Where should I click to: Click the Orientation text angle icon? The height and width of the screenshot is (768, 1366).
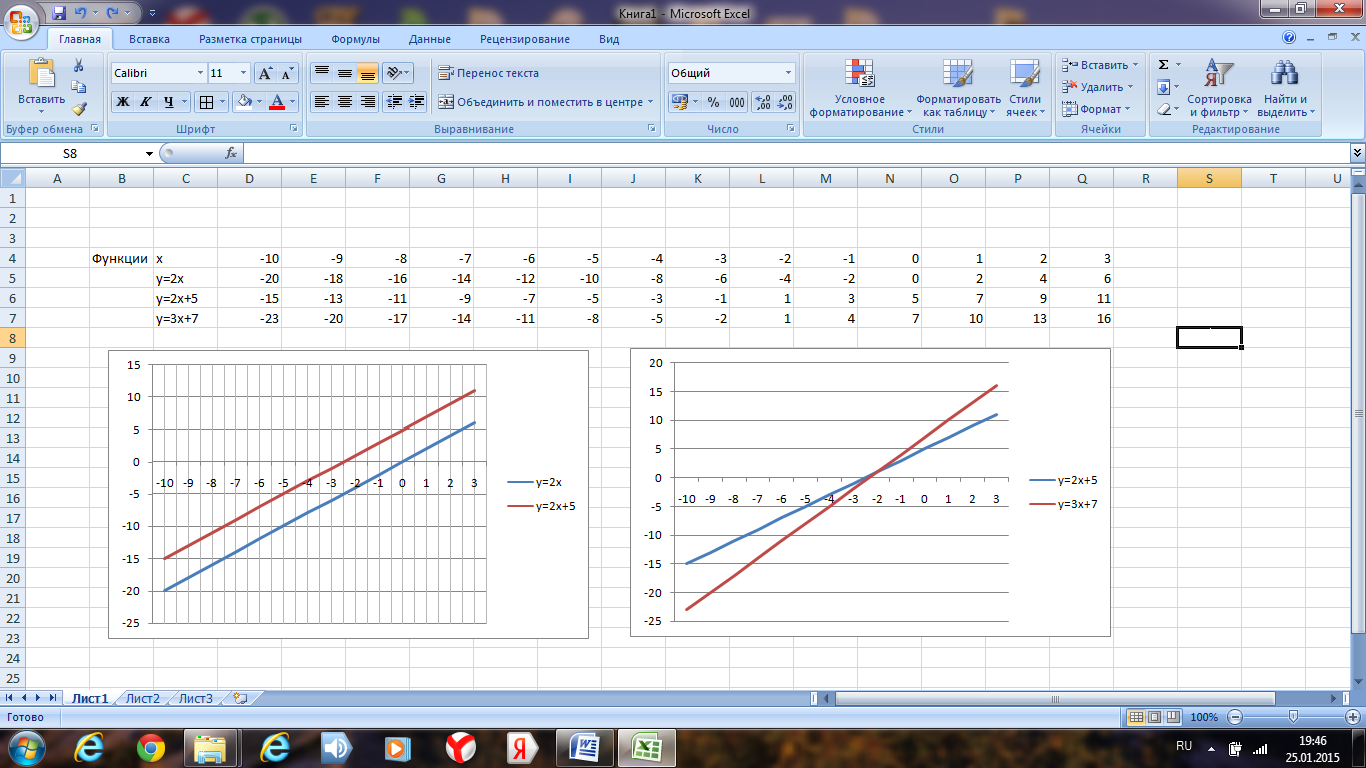coord(398,72)
